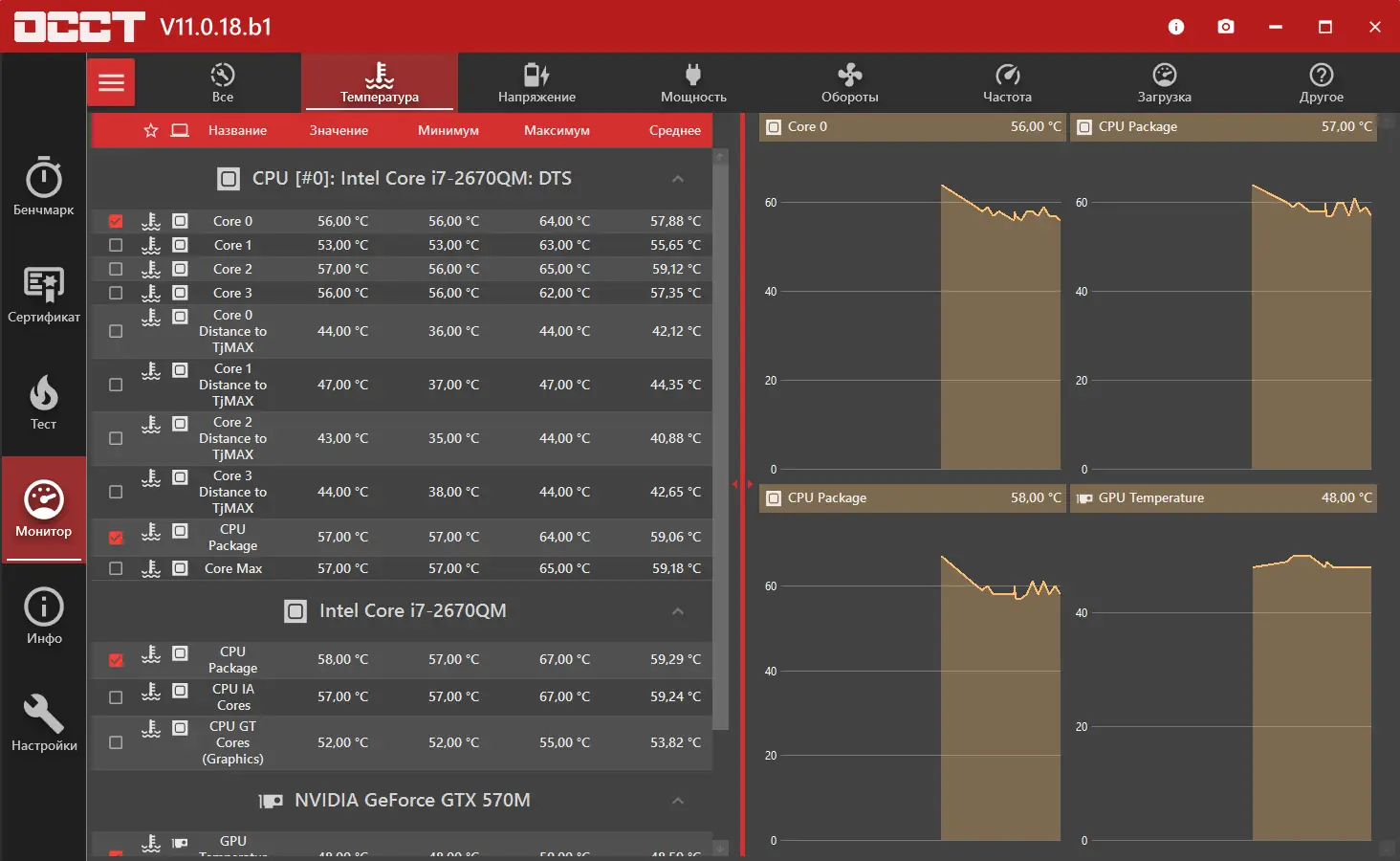Open the Сертификат section in the sidebar

(44, 294)
